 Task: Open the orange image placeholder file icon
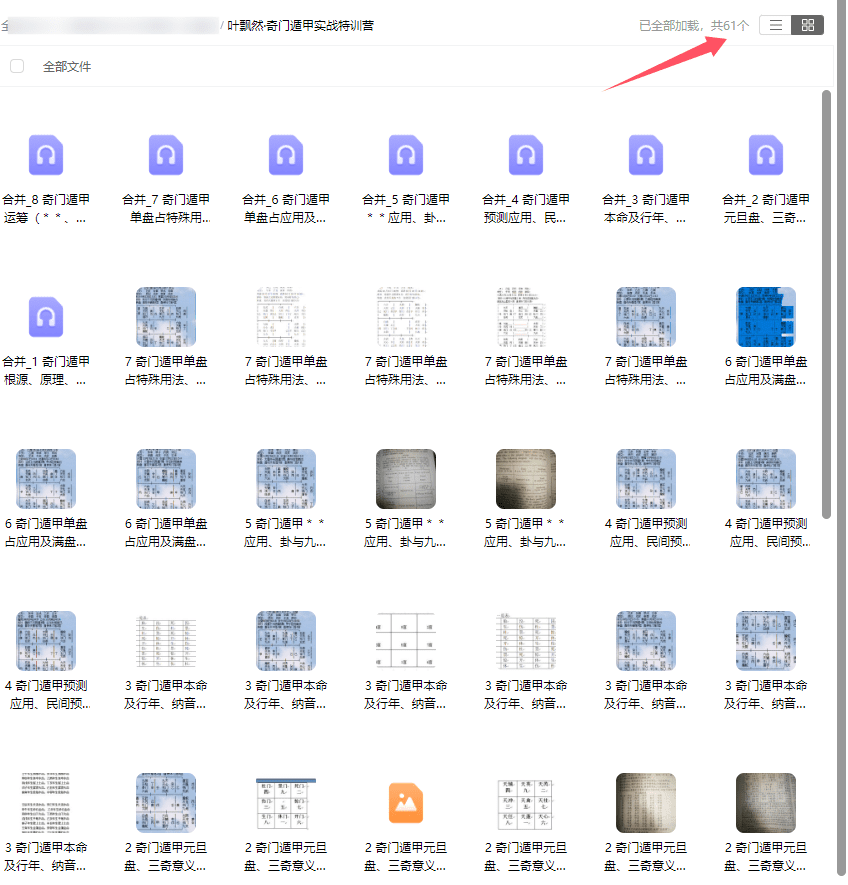406,802
